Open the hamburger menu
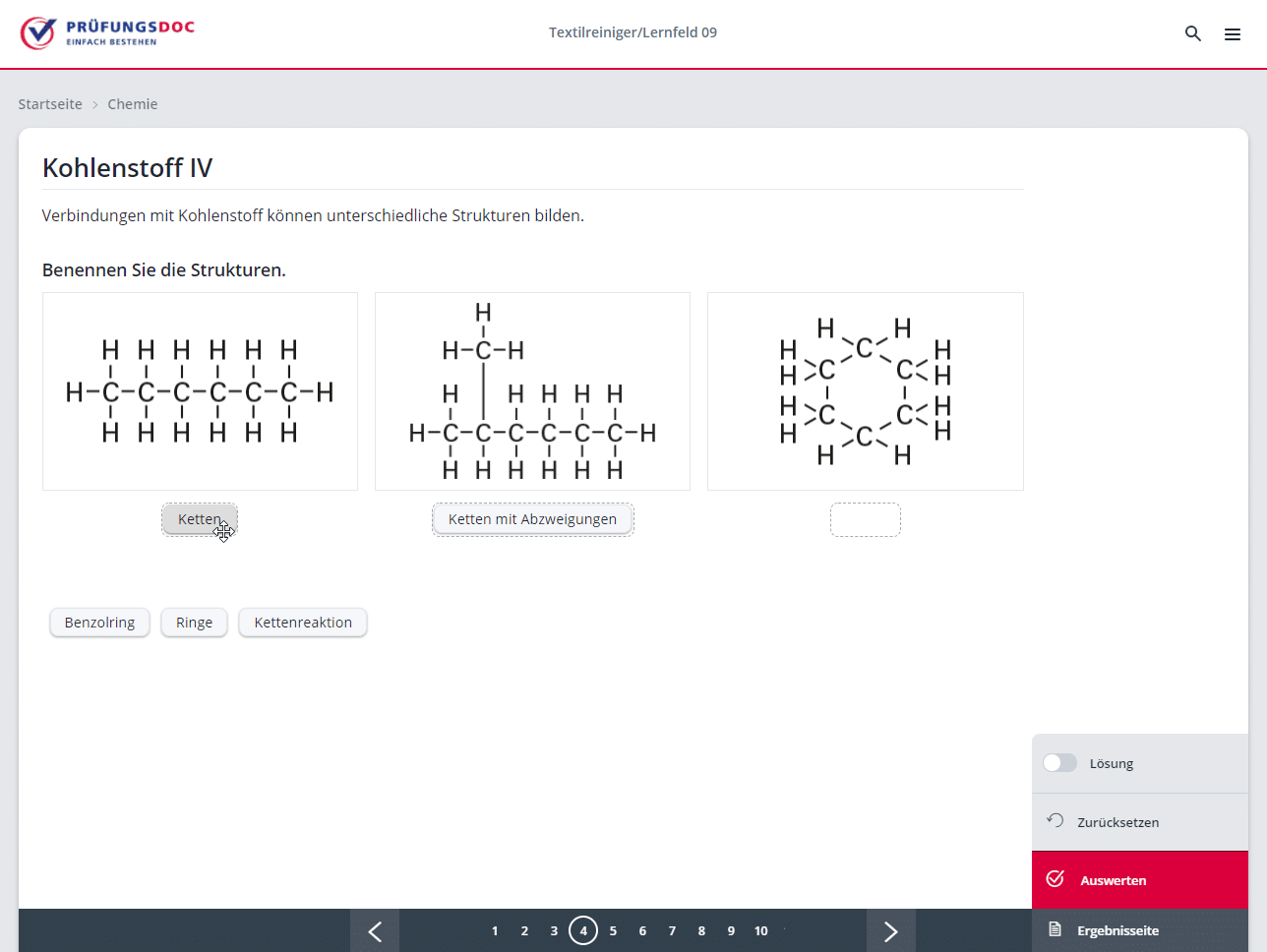 point(1232,34)
